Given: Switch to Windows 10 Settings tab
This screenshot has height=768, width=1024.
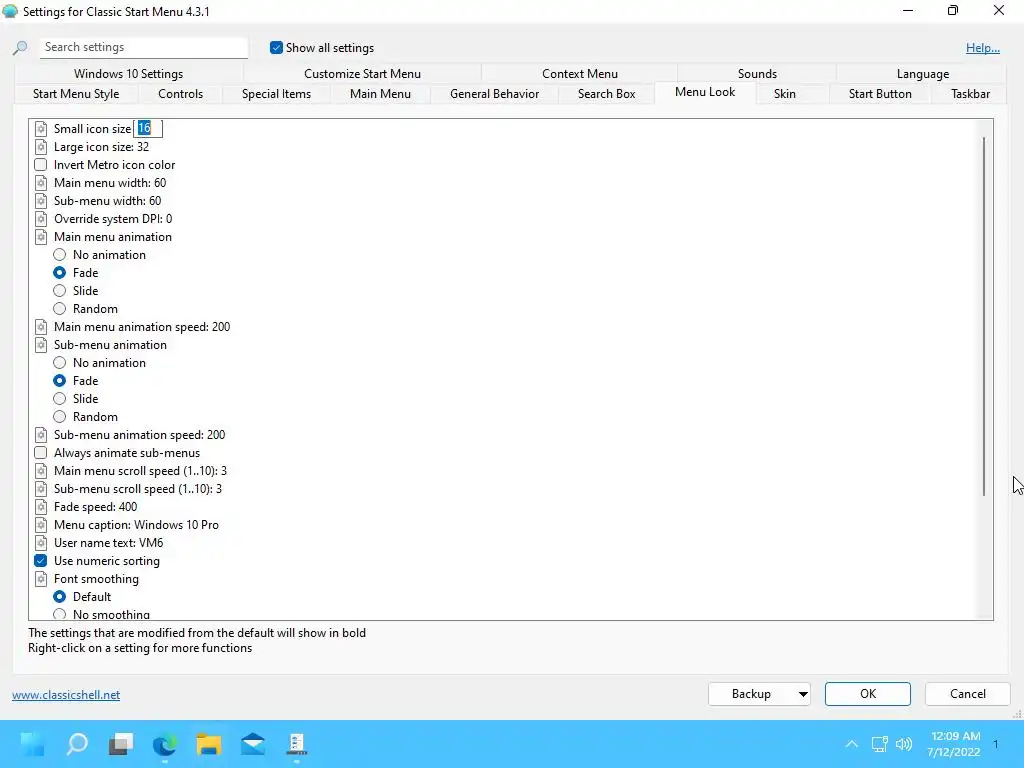Looking at the screenshot, I should click(x=128, y=74).
